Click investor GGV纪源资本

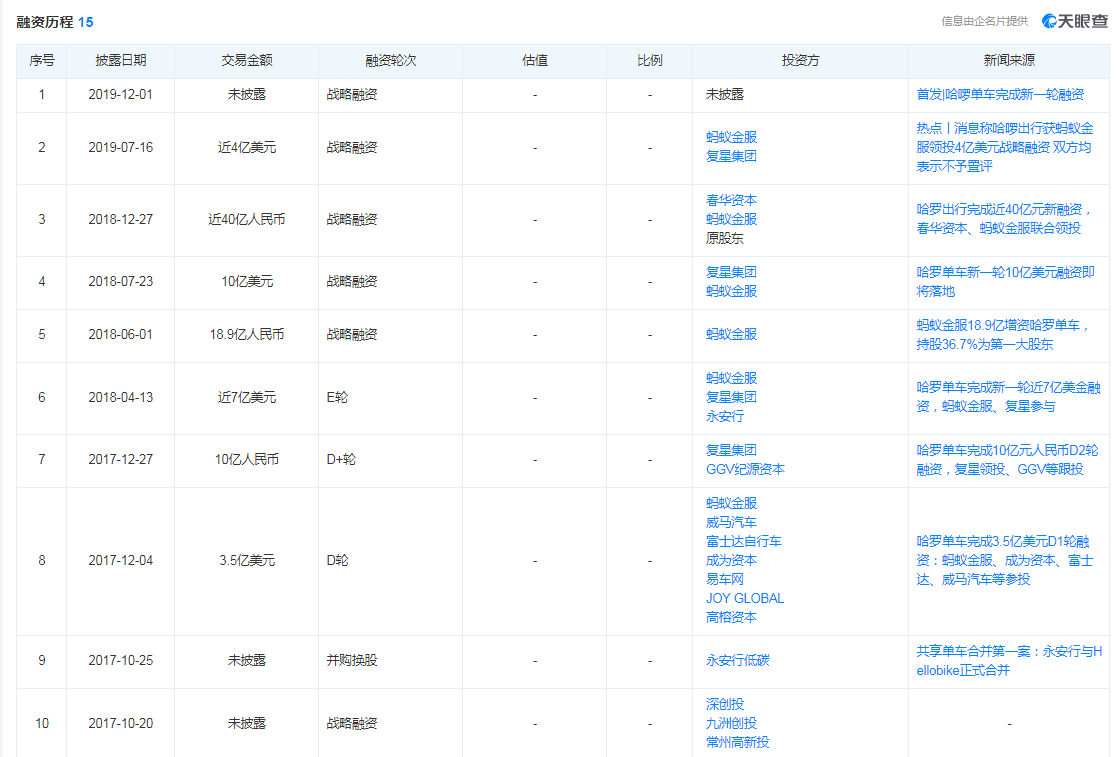[745, 469]
